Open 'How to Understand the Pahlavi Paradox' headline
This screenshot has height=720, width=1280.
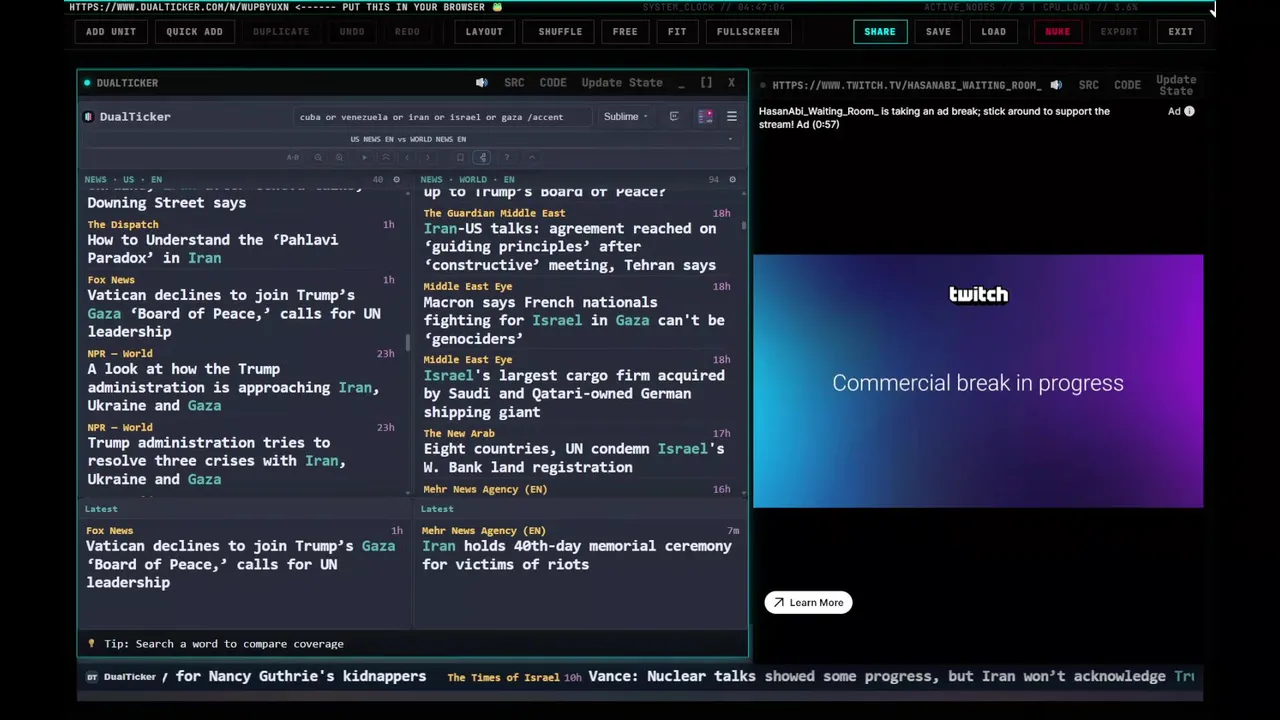(212, 249)
